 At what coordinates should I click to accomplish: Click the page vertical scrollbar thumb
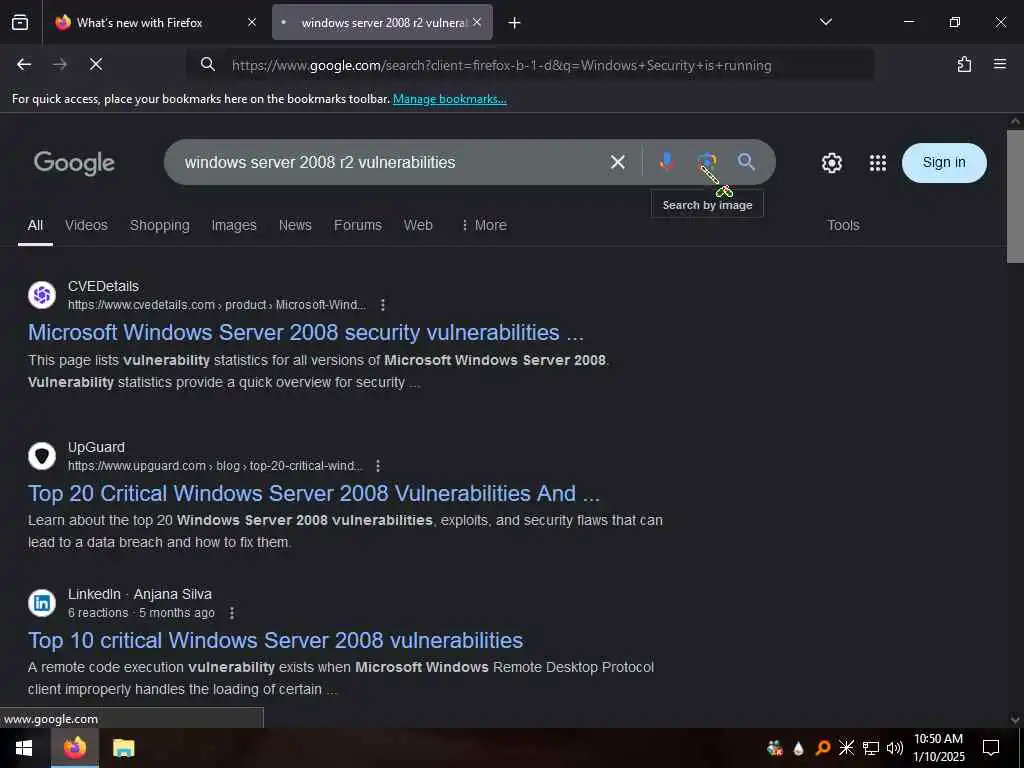[x=1015, y=196]
